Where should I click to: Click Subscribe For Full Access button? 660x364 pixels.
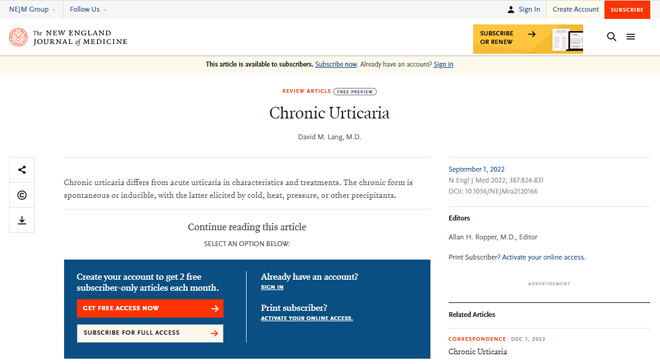[150, 333]
